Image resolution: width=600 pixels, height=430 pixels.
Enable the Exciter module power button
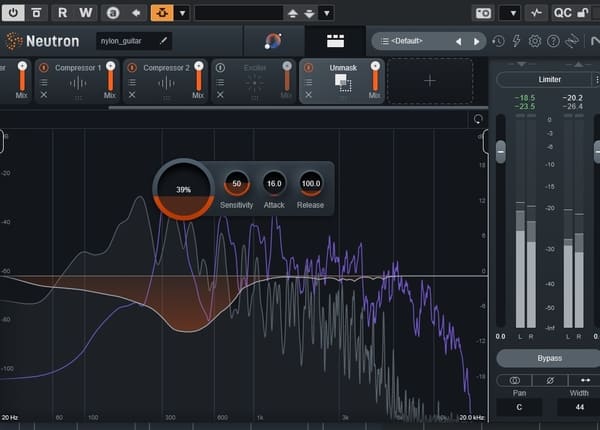pos(220,68)
